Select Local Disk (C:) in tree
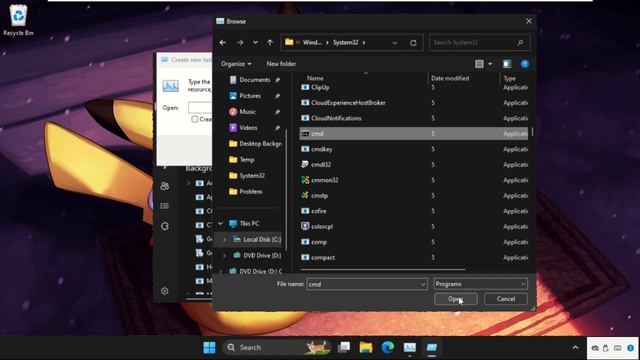640x360 pixels. pyautogui.click(x=262, y=240)
